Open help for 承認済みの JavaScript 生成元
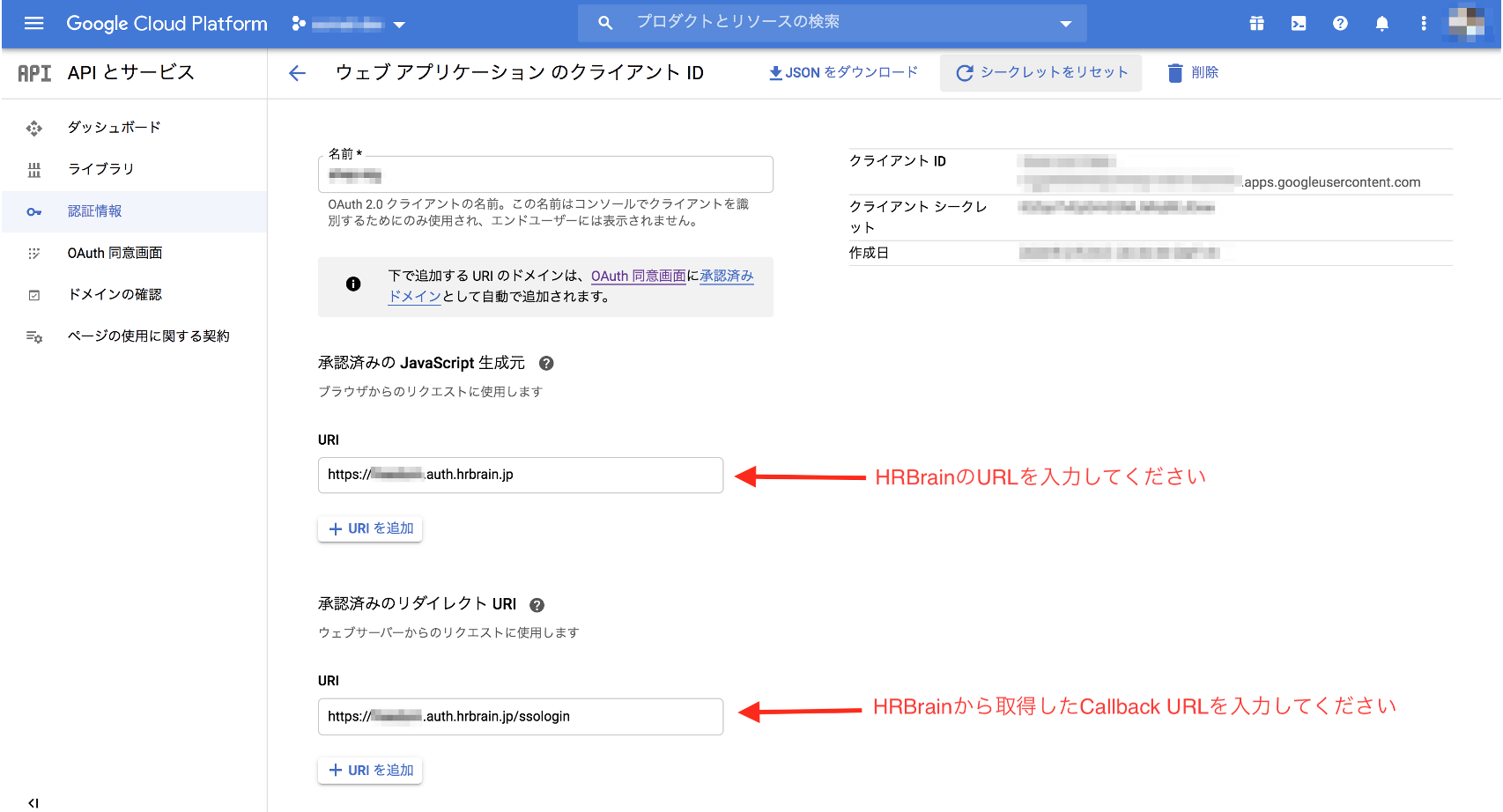This screenshot has height=812, width=1503. 546,363
